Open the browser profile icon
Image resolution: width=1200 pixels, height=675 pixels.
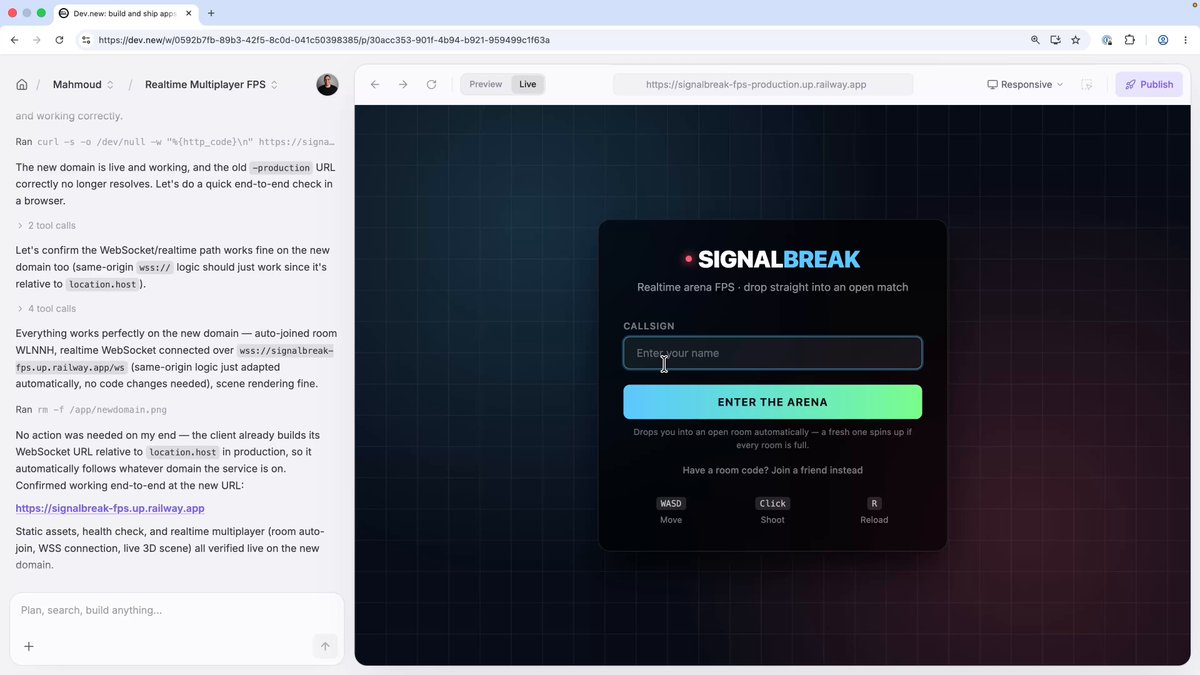pos(1163,40)
